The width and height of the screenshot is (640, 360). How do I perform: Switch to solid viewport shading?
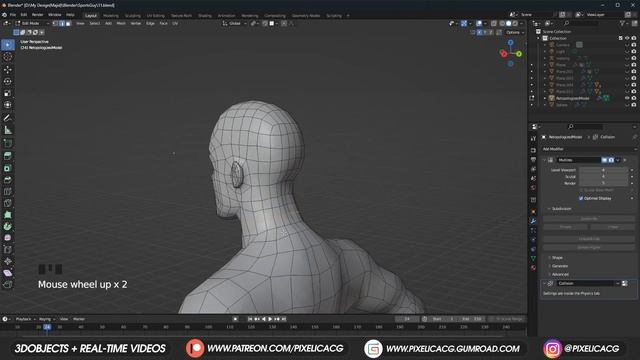(x=509, y=24)
